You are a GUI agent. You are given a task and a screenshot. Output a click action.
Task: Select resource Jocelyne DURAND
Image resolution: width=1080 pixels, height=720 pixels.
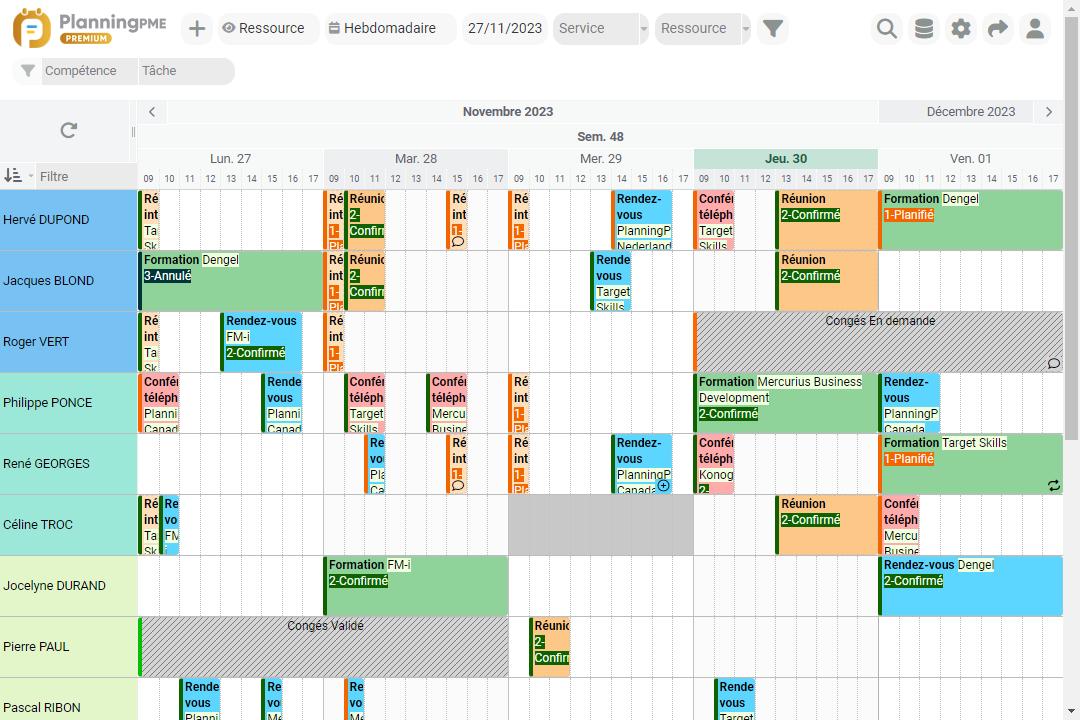(69, 586)
